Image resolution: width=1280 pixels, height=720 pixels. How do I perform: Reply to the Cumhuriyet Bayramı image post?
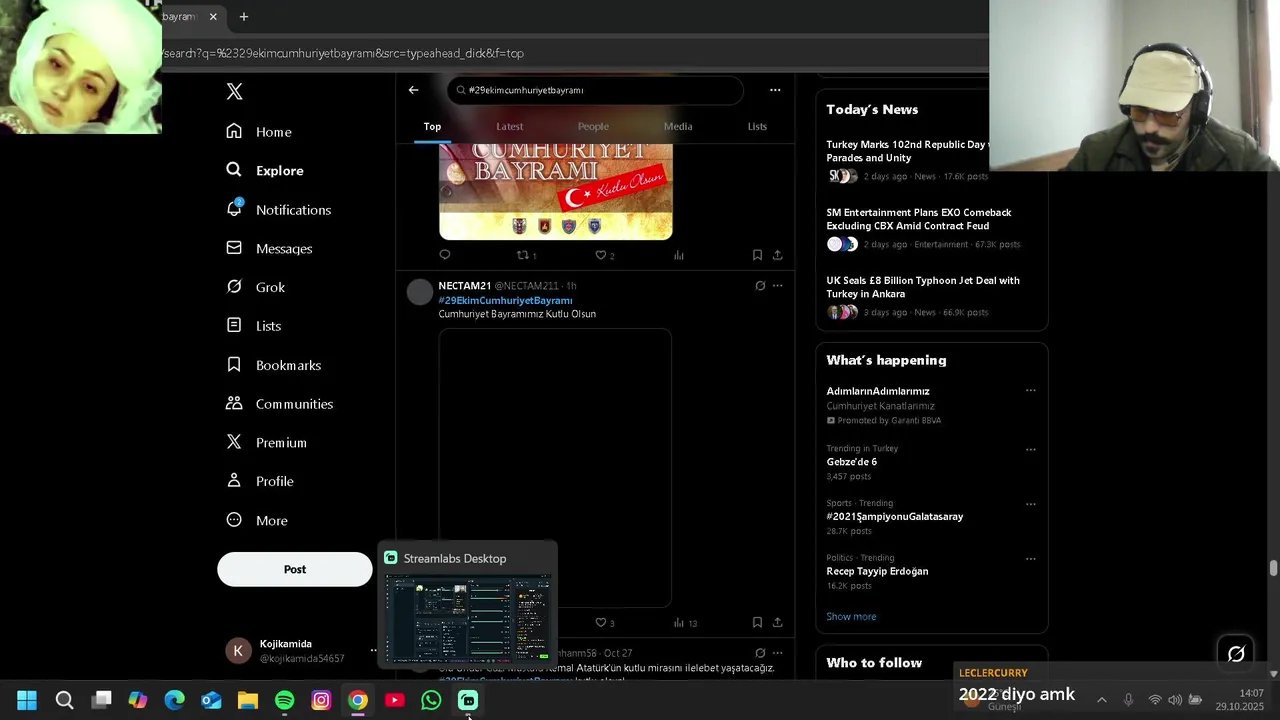(445, 255)
